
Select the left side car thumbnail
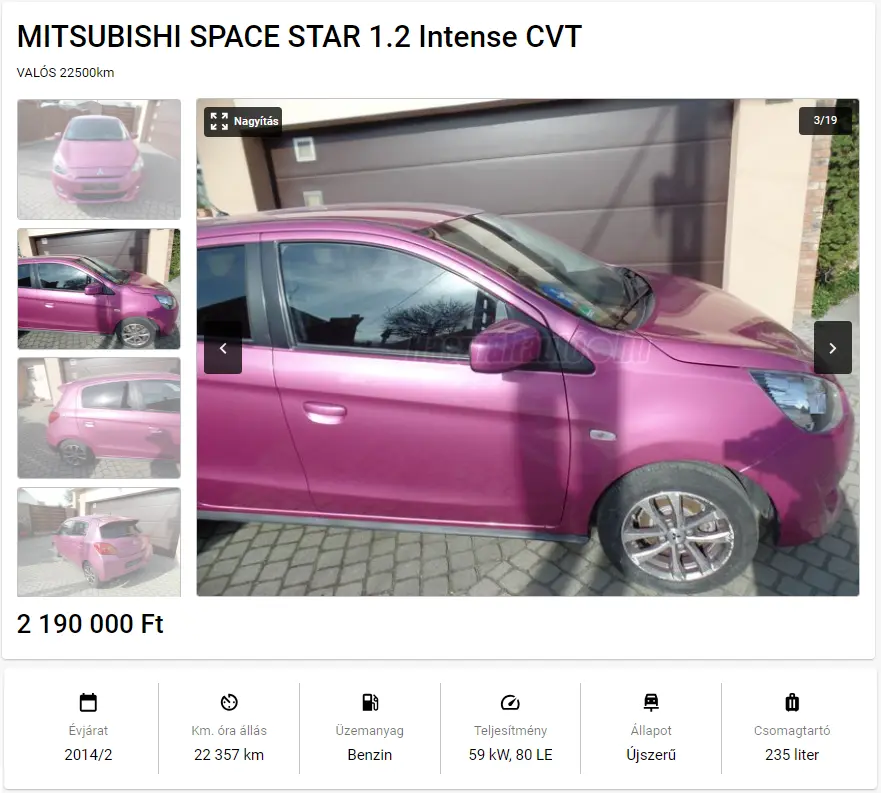(x=99, y=418)
